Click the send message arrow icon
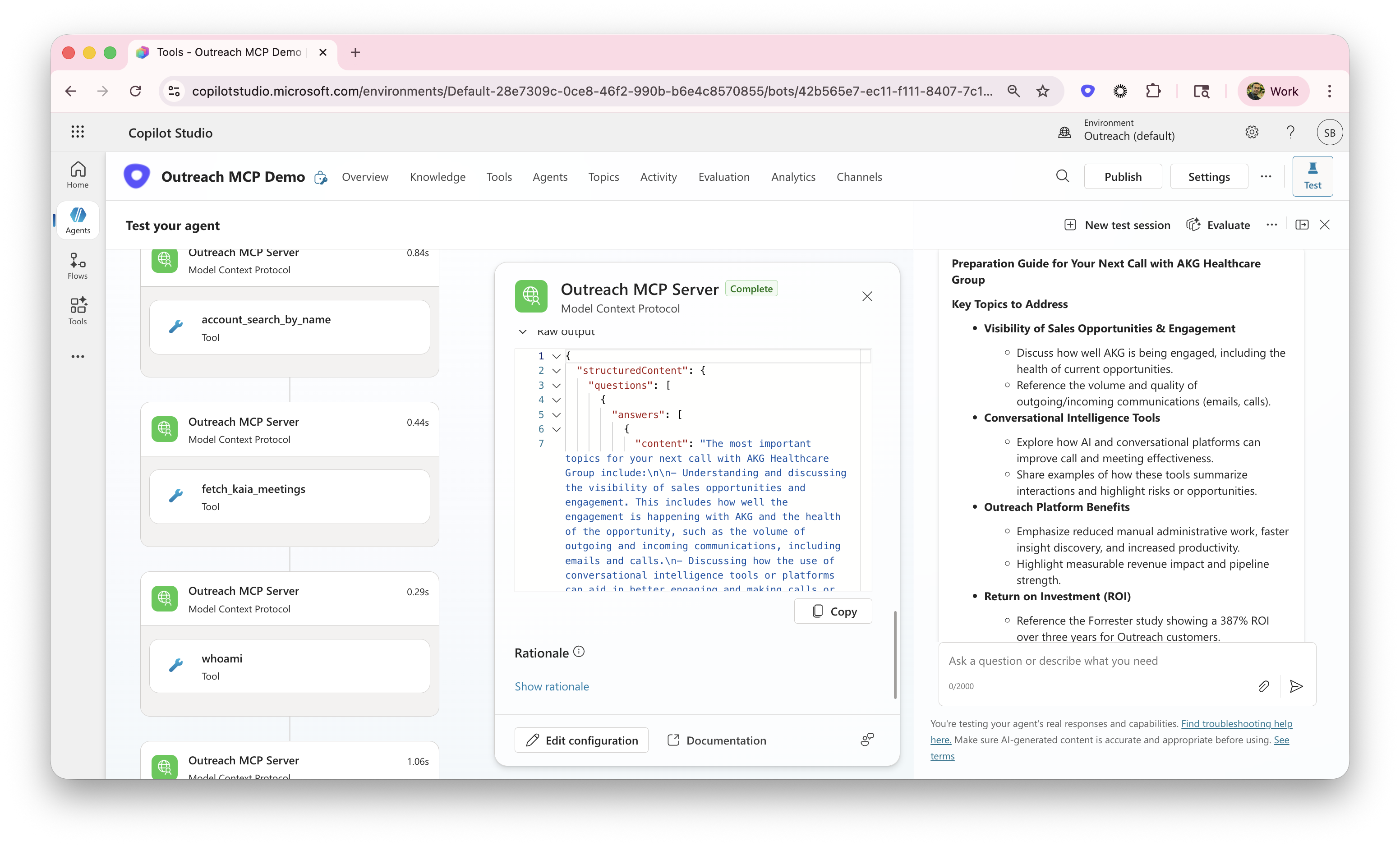 pos(1296,686)
